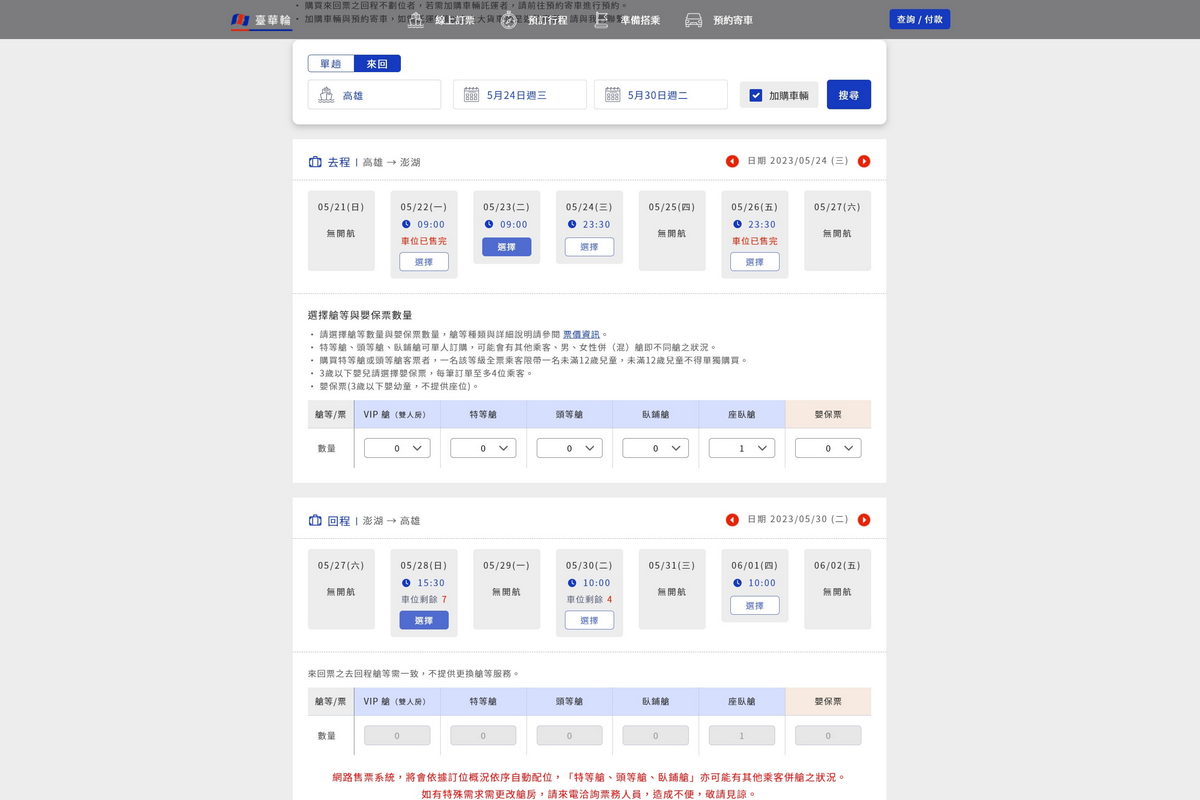
Task: Click ship icon in 高雄 departure field
Action: tap(326, 95)
